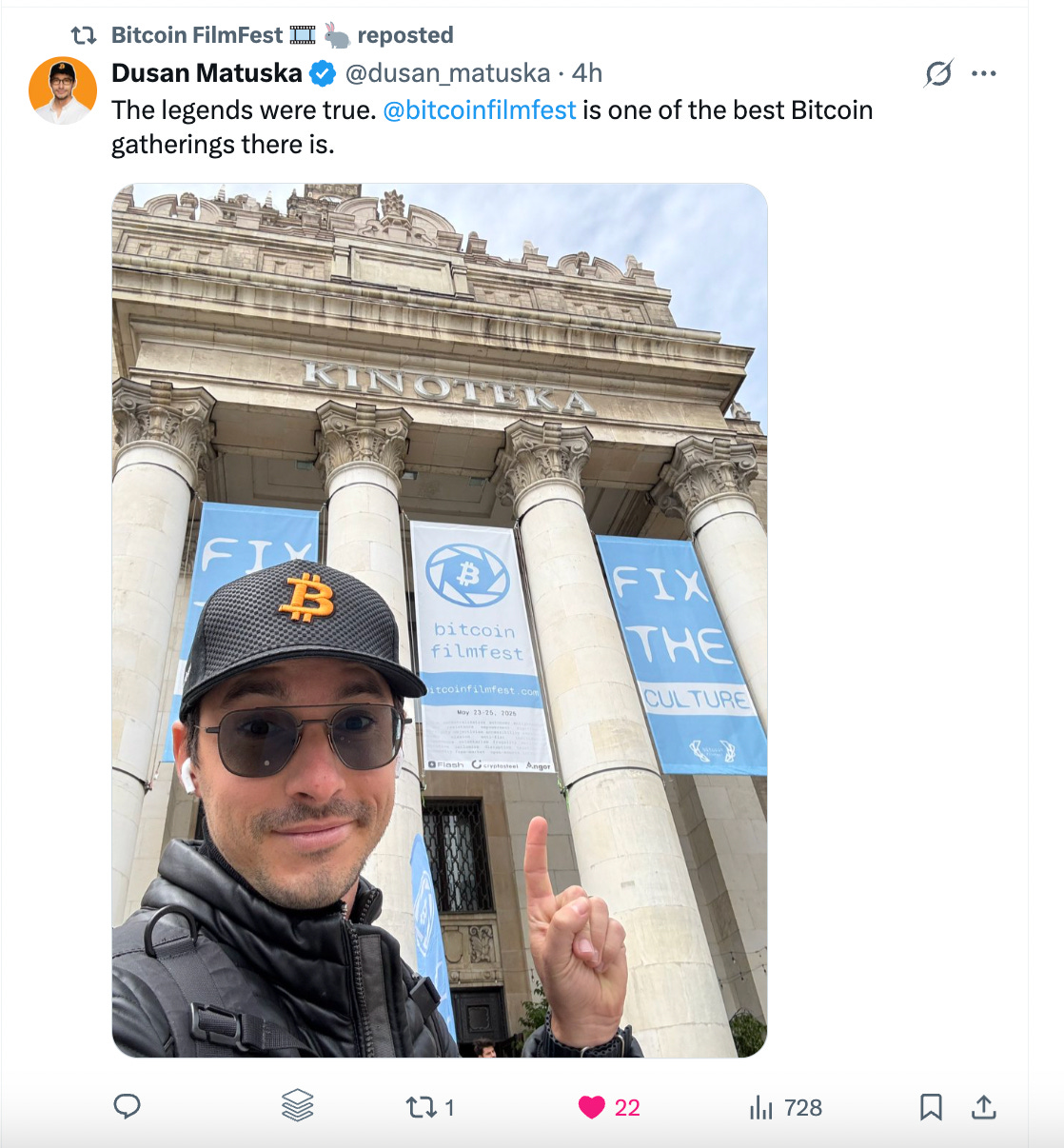The width and height of the screenshot is (1064, 1148).
Task: Click the Grok slashed-circle icon
Action: click(x=938, y=73)
